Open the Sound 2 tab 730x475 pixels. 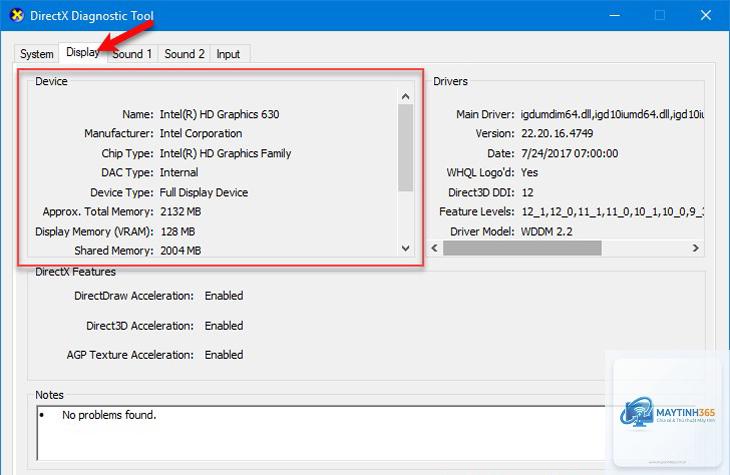184,54
